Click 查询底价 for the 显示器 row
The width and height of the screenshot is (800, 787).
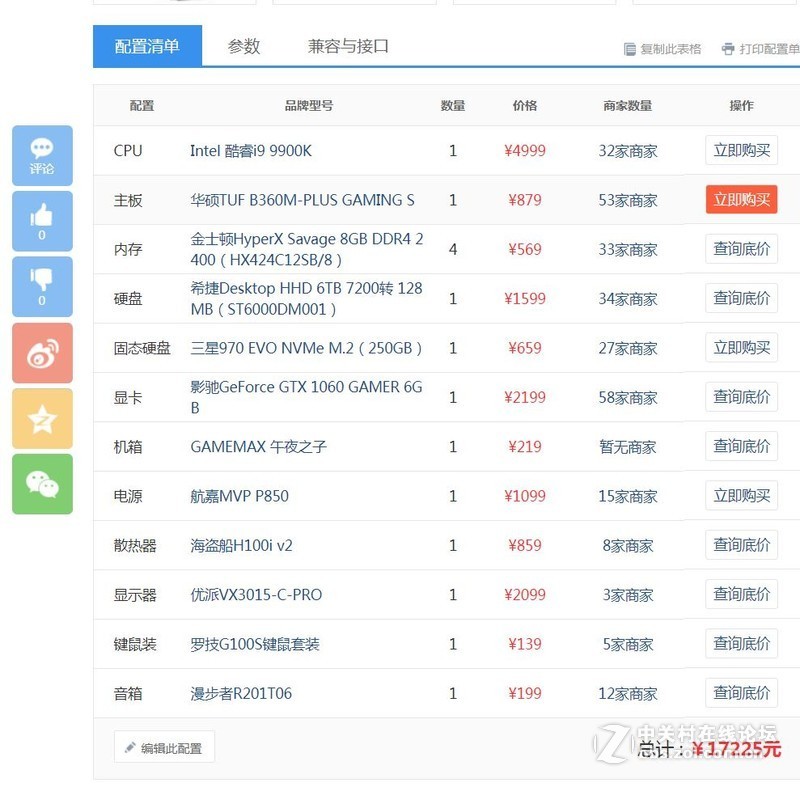tap(741, 594)
